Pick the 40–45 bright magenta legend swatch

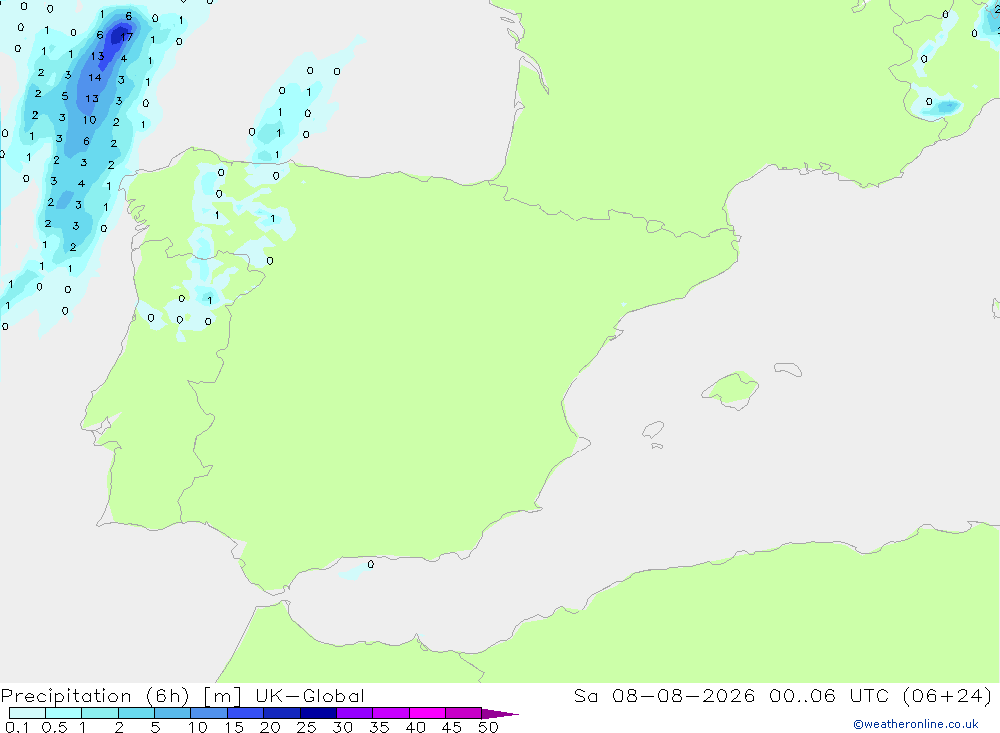point(427,713)
